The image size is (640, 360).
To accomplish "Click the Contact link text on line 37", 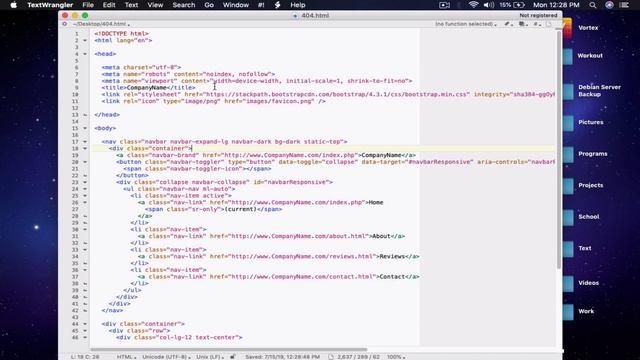I will pyautogui.click(x=392, y=276).
